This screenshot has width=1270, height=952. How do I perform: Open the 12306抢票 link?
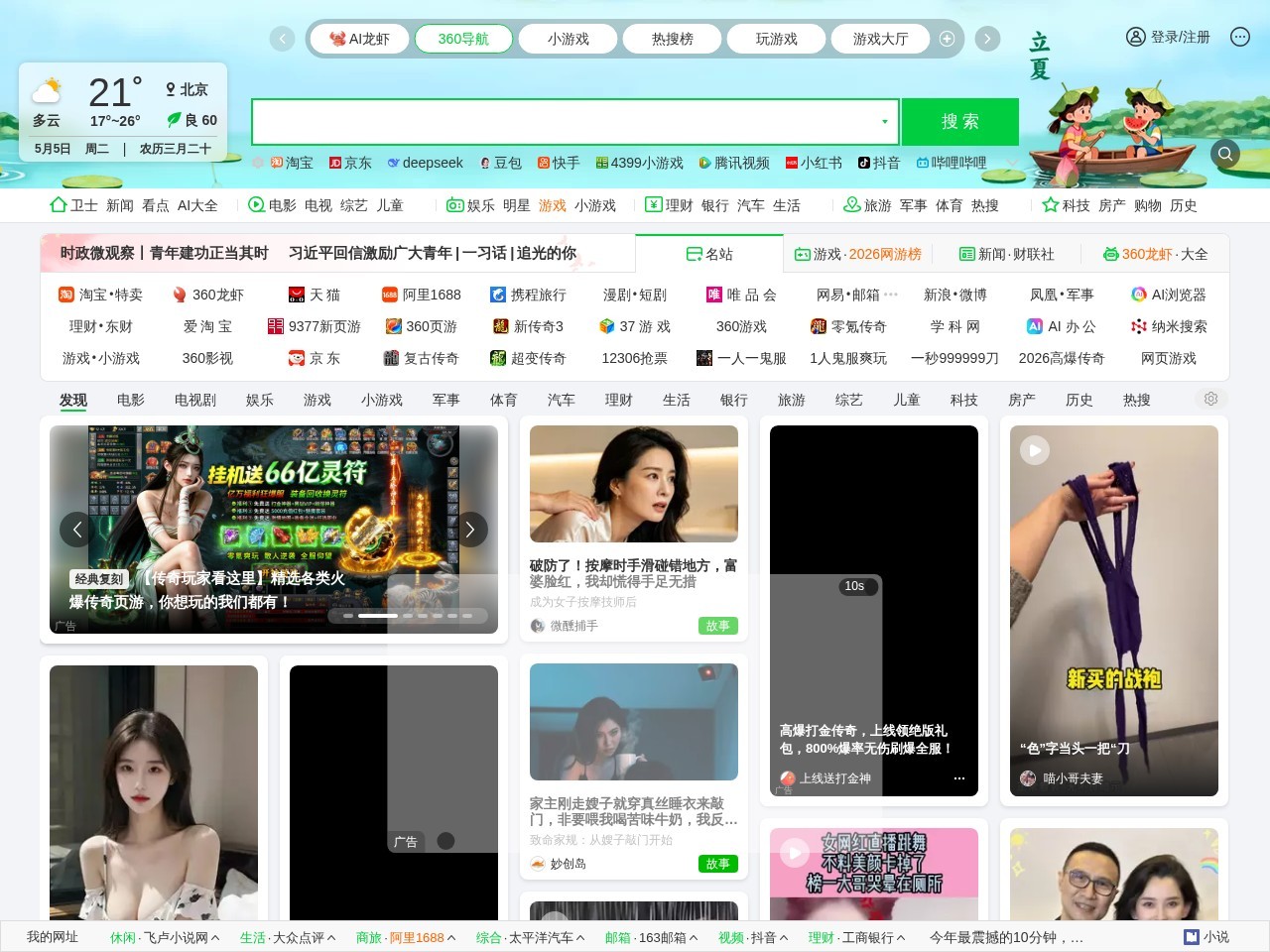click(x=635, y=358)
